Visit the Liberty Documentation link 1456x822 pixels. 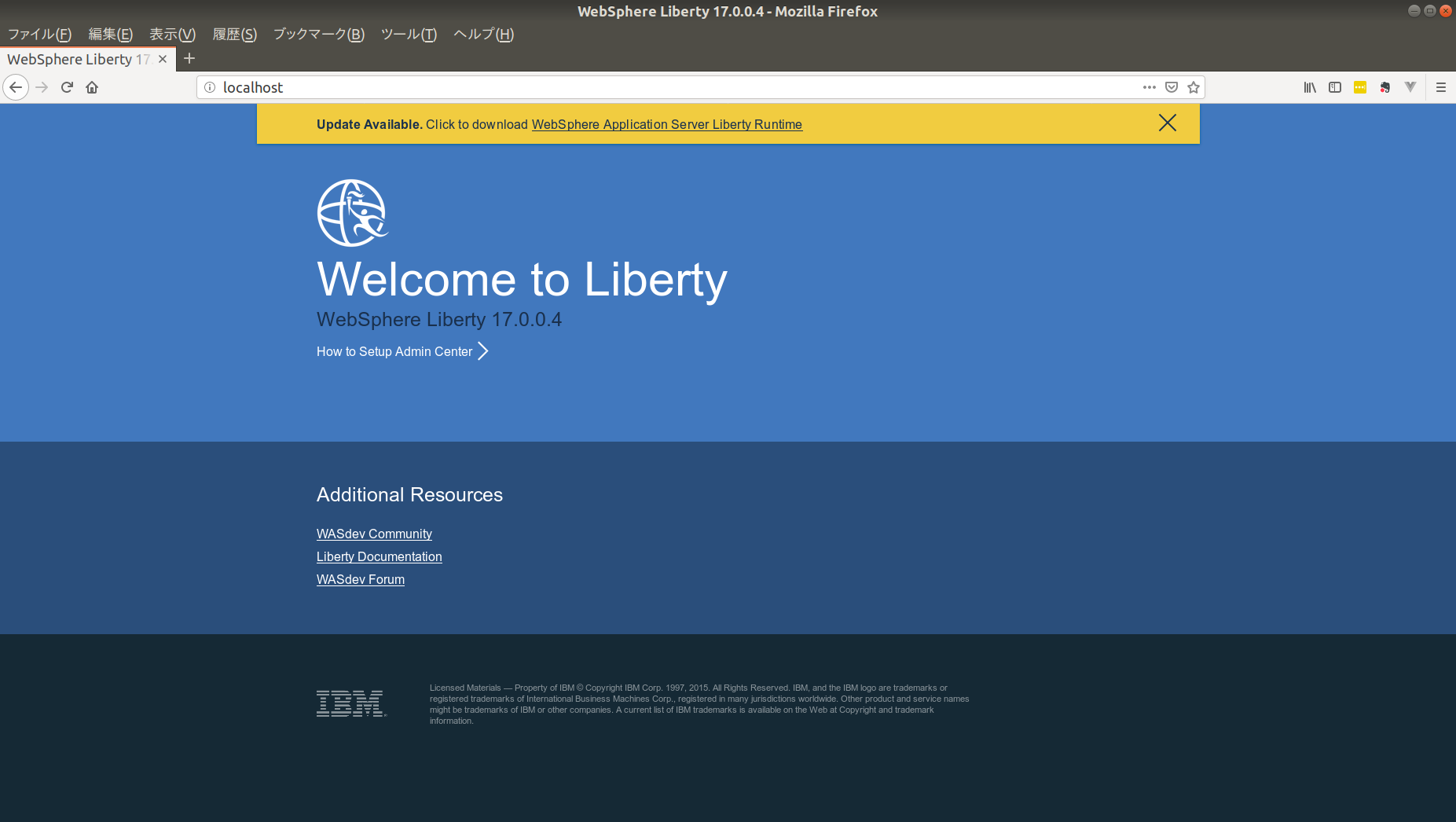(x=379, y=556)
